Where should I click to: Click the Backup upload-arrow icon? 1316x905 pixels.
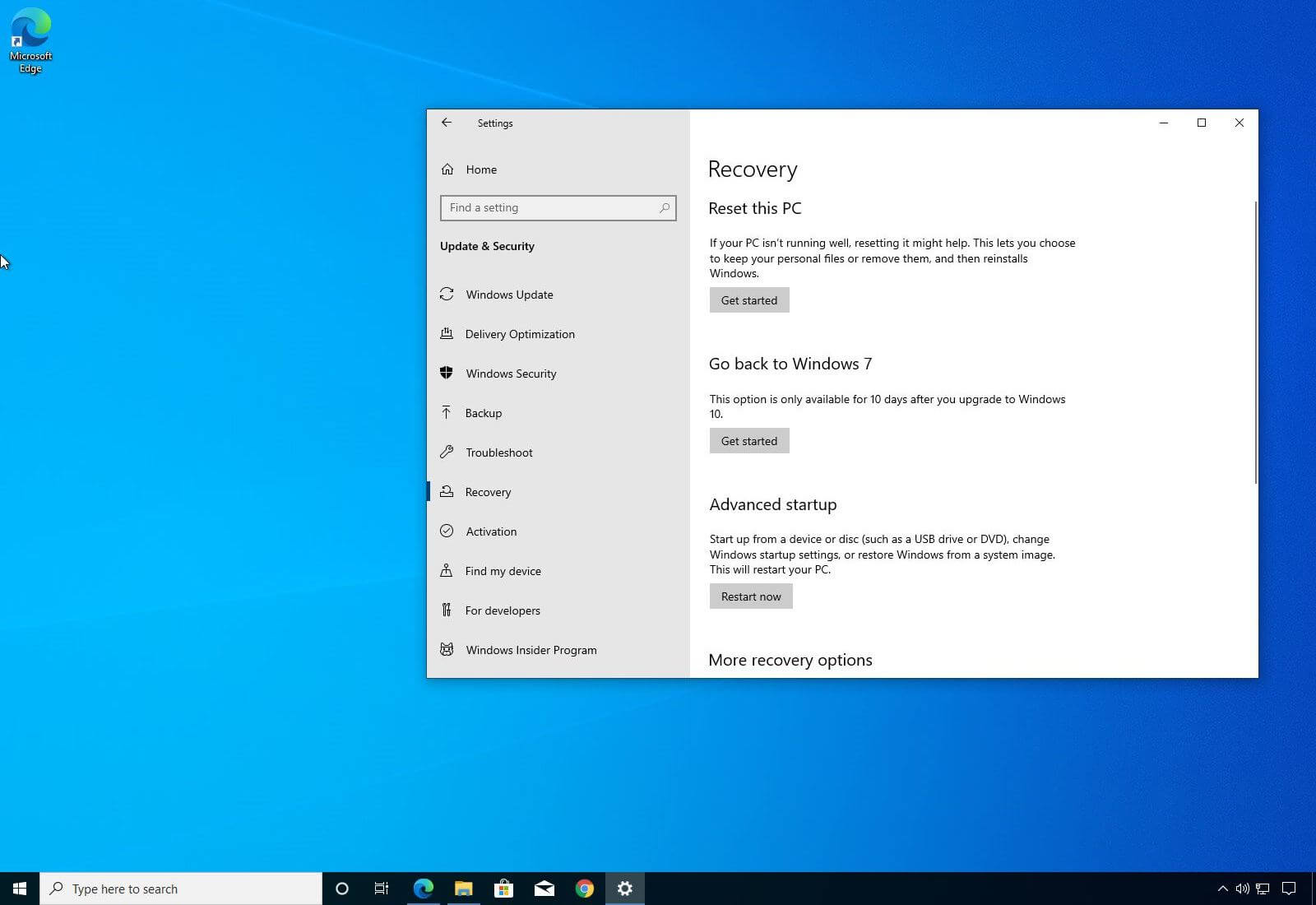447,413
